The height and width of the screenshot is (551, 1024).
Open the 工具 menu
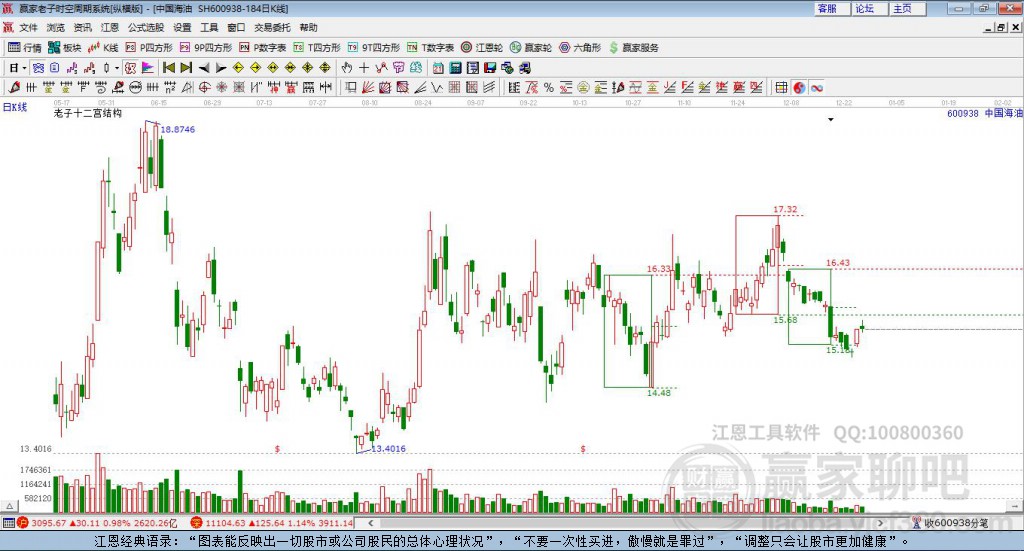click(209, 27)
